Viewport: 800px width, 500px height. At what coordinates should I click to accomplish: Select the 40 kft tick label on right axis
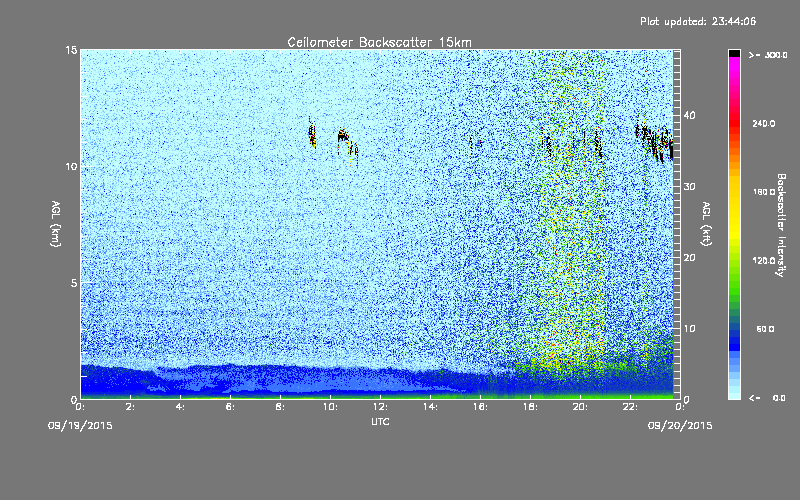[689, 115]
